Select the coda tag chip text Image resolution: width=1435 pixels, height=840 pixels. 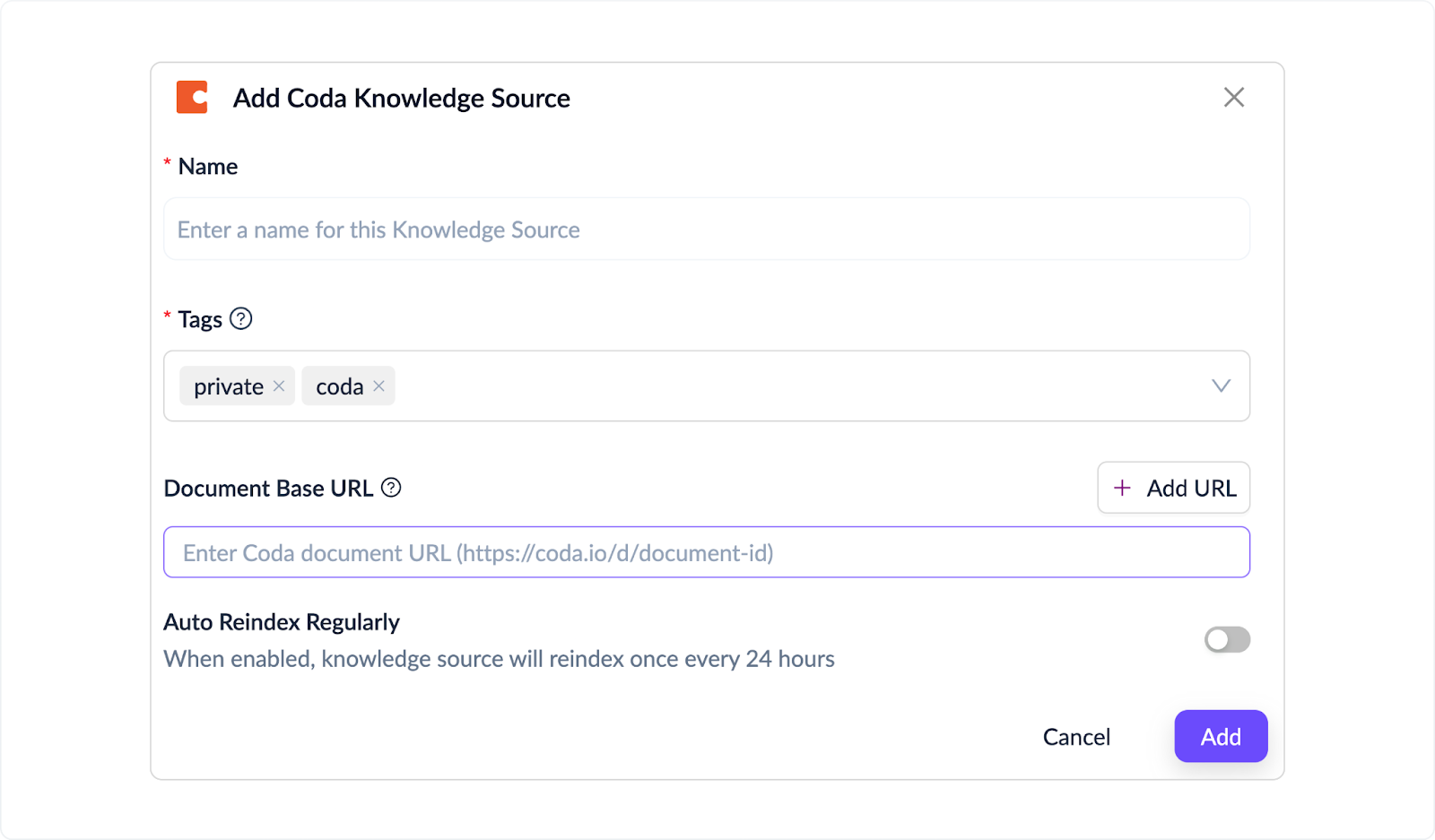339,386
